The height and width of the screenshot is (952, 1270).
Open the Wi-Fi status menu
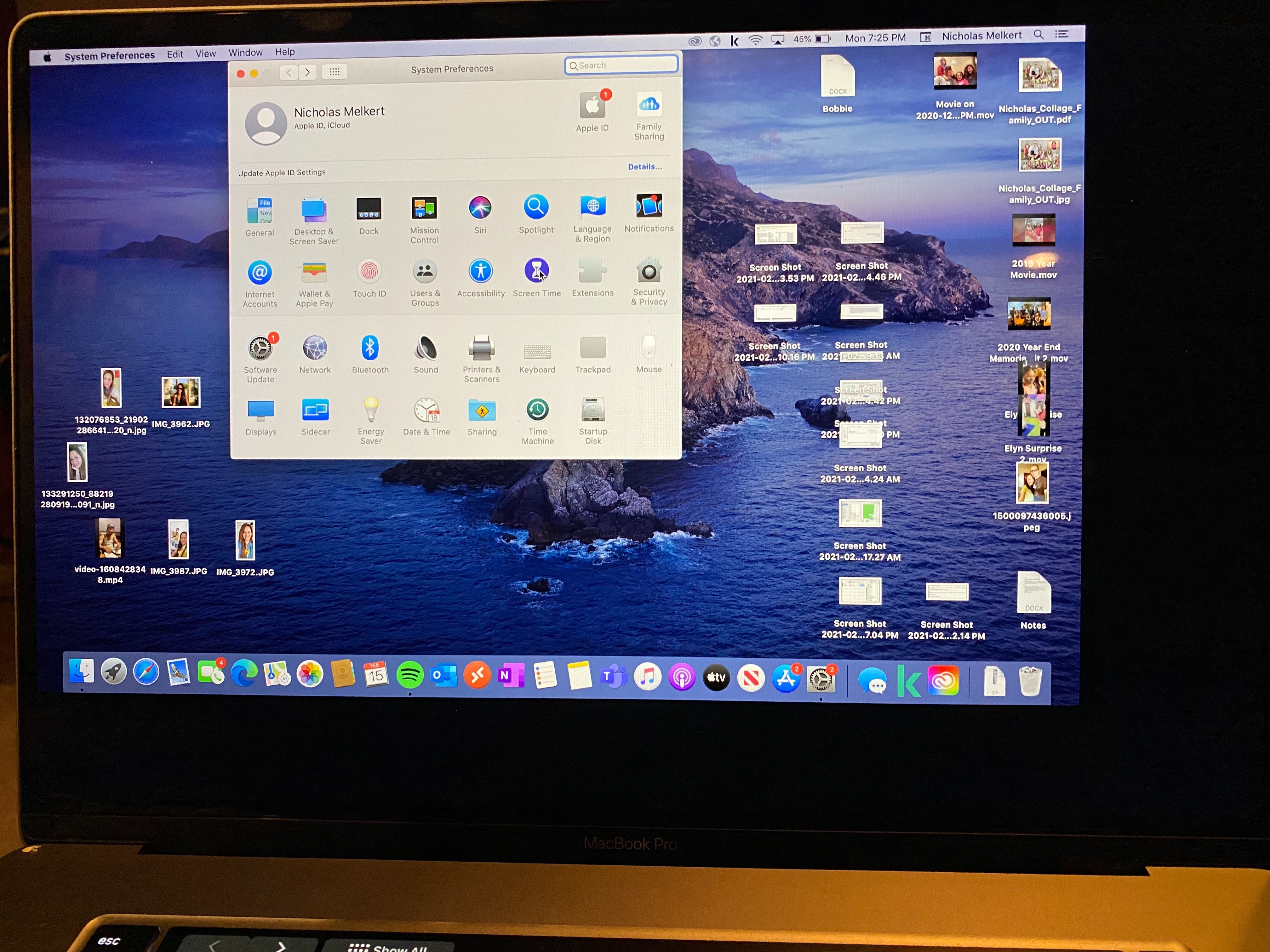tap(756, 40)
